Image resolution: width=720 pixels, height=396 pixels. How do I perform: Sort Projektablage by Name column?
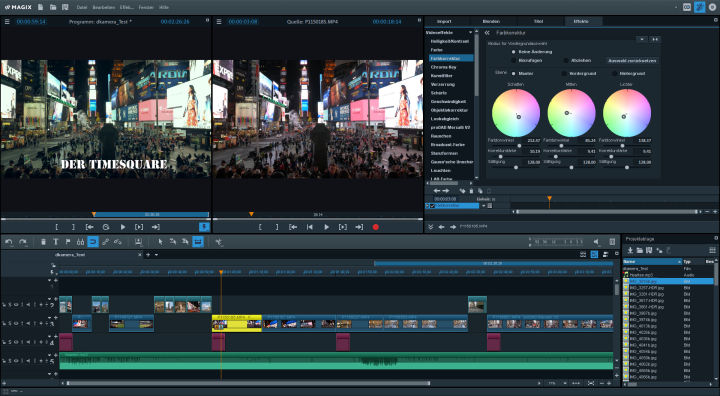652,261
